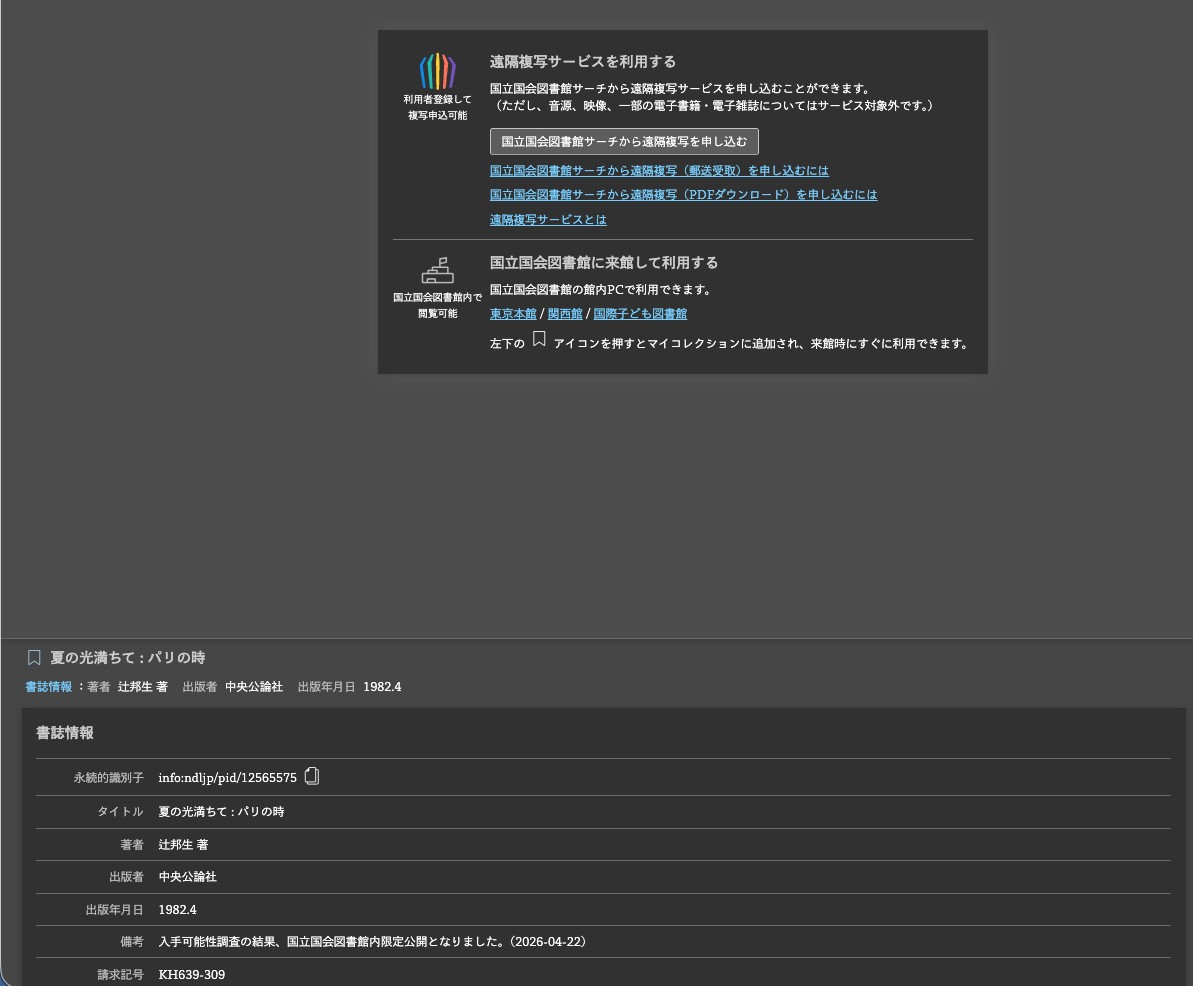Click the library building icon for in-library viewing
Image resolution: width=1193 pixels, height=986 pixels.
point(437,271)
